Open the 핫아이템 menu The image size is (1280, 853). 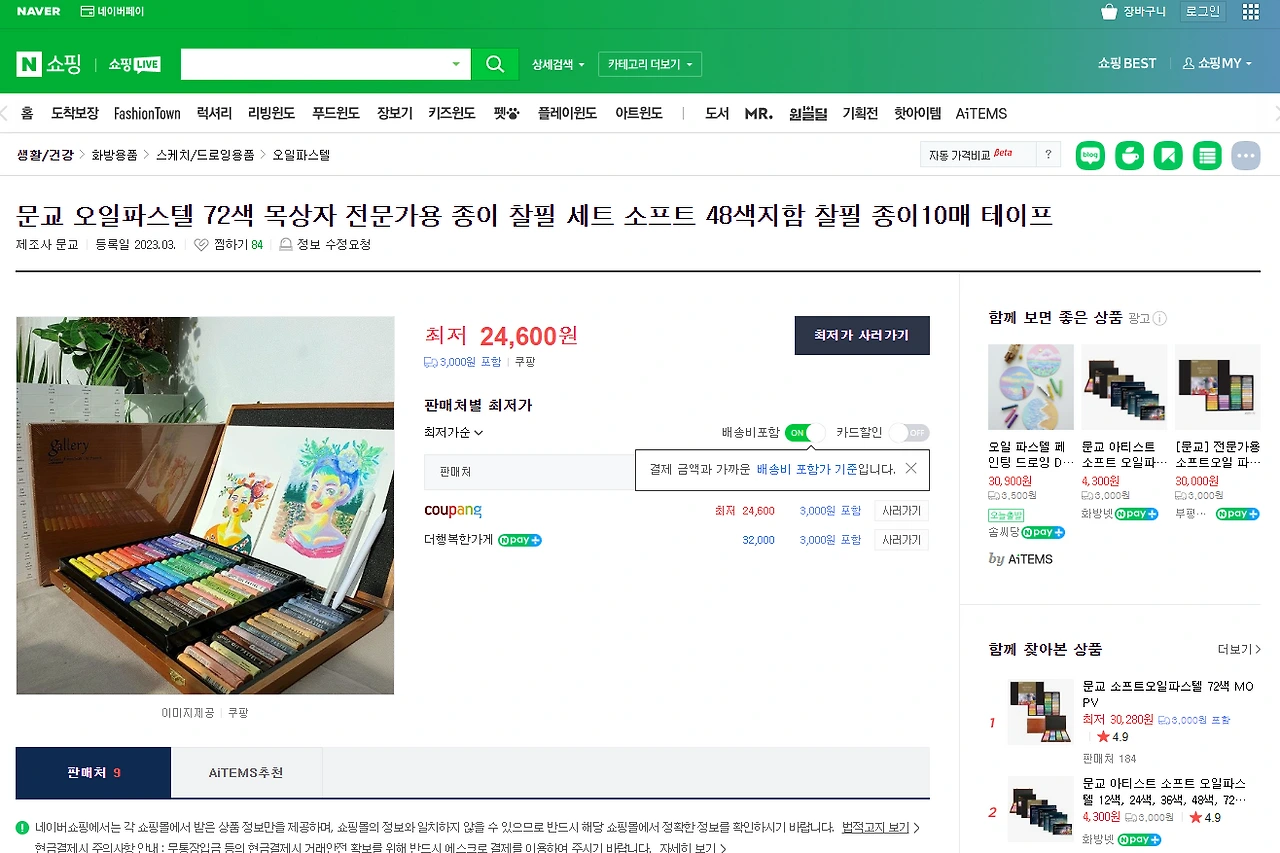918,113
